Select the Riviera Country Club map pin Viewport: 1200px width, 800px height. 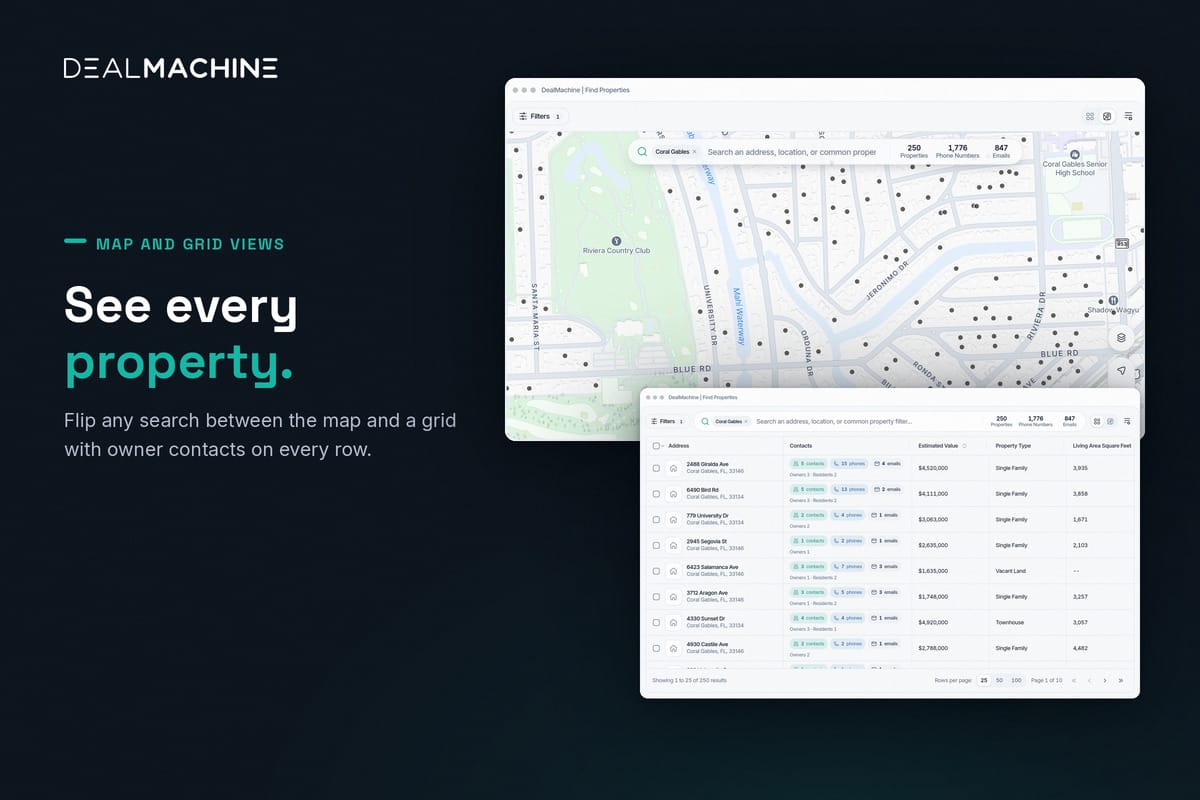(x=616, y=240)
